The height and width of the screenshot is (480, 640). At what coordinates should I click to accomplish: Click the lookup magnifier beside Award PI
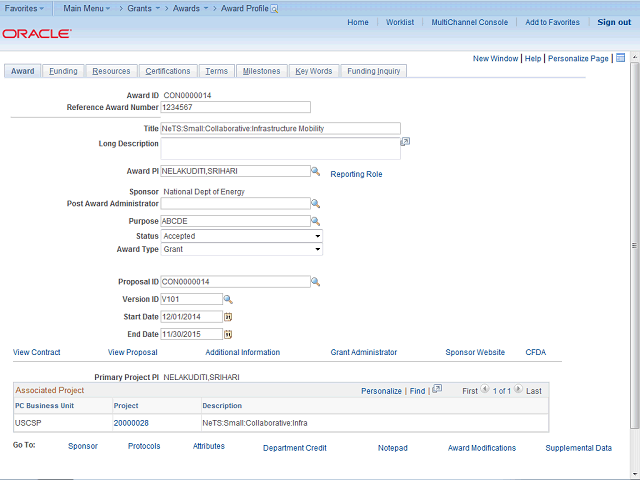[x=315, y=172]
